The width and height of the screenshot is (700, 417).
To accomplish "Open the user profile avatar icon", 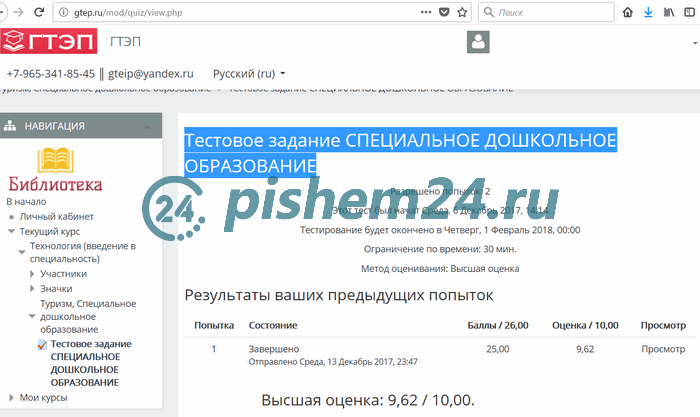I will coord(478,42).
